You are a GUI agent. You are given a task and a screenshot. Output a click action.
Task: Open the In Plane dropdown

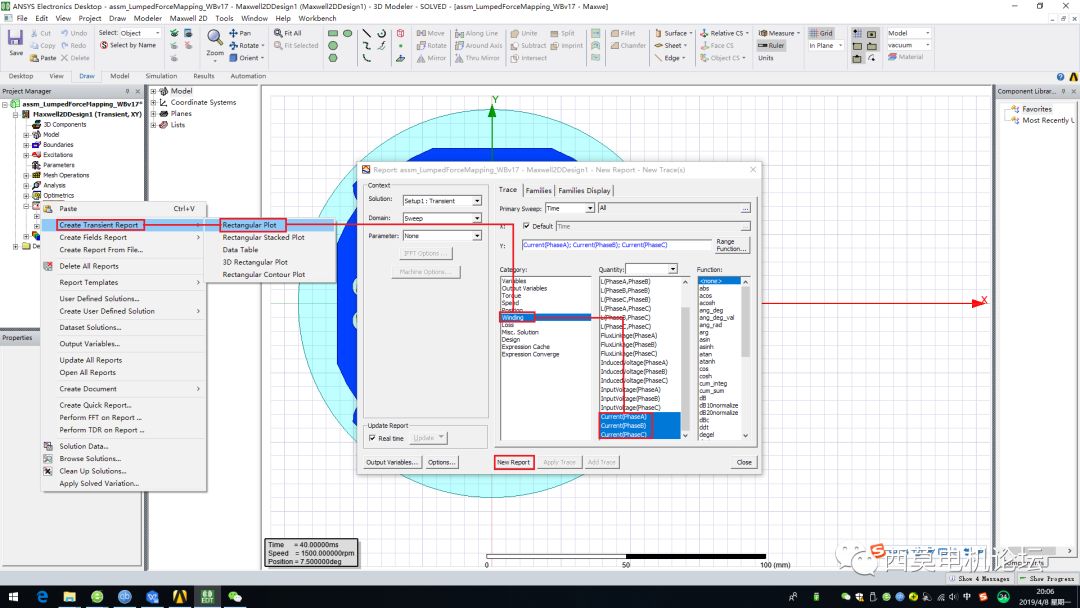pos(826,45)
